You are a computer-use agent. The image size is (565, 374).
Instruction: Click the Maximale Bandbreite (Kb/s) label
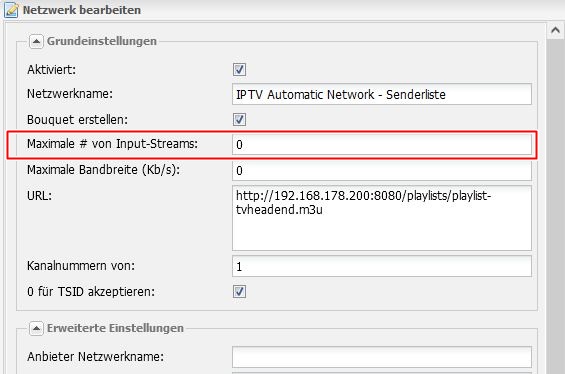103,170
